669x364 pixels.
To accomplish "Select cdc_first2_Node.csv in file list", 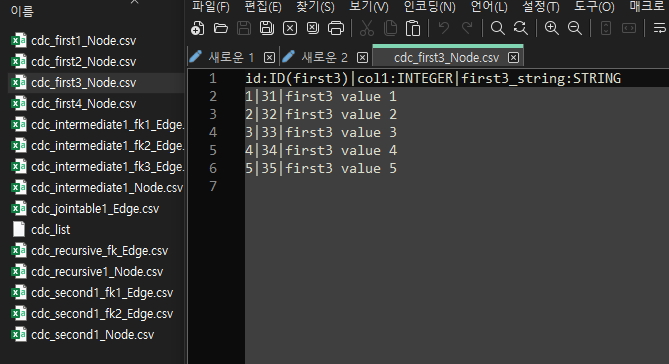I will pyautogui.click(x=84, y=61).
